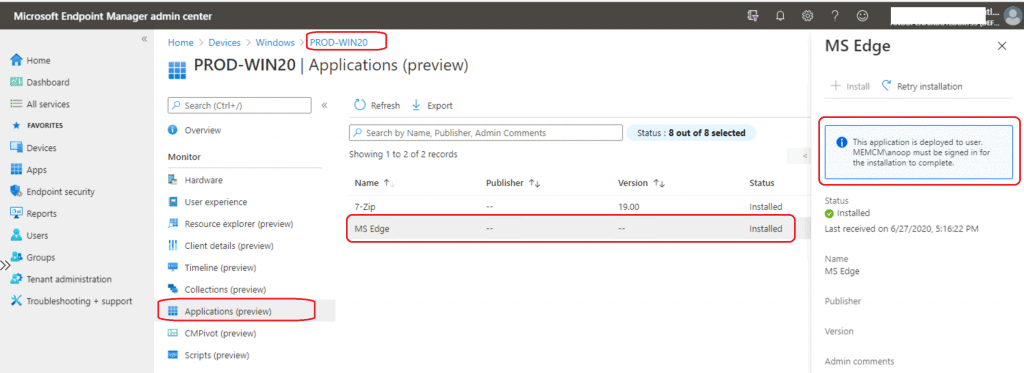Screen dimensions: 1024x373
Task: Click the feedback smiley icon
Action: [863, 16]
